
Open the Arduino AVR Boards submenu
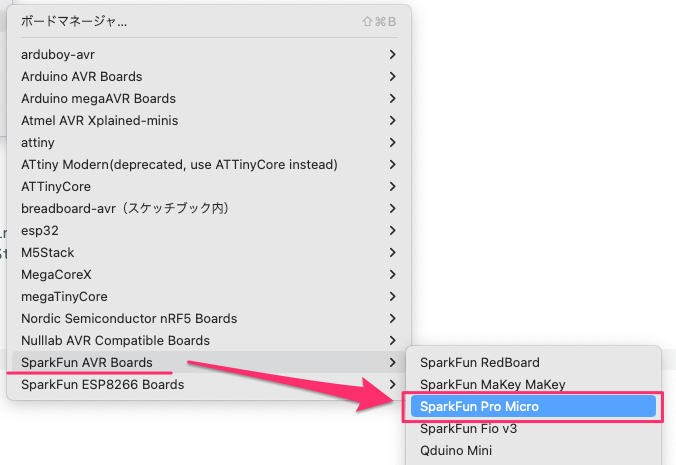pos(82,77)
